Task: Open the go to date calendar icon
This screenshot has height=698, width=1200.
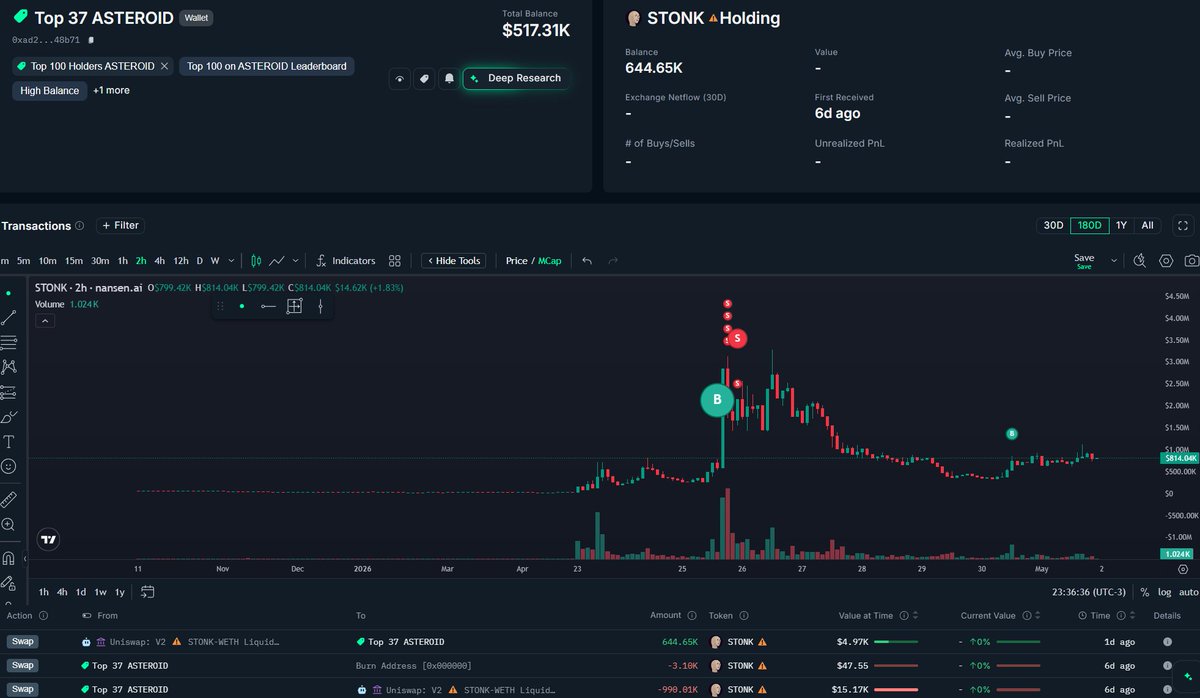Action: (147, 591)
